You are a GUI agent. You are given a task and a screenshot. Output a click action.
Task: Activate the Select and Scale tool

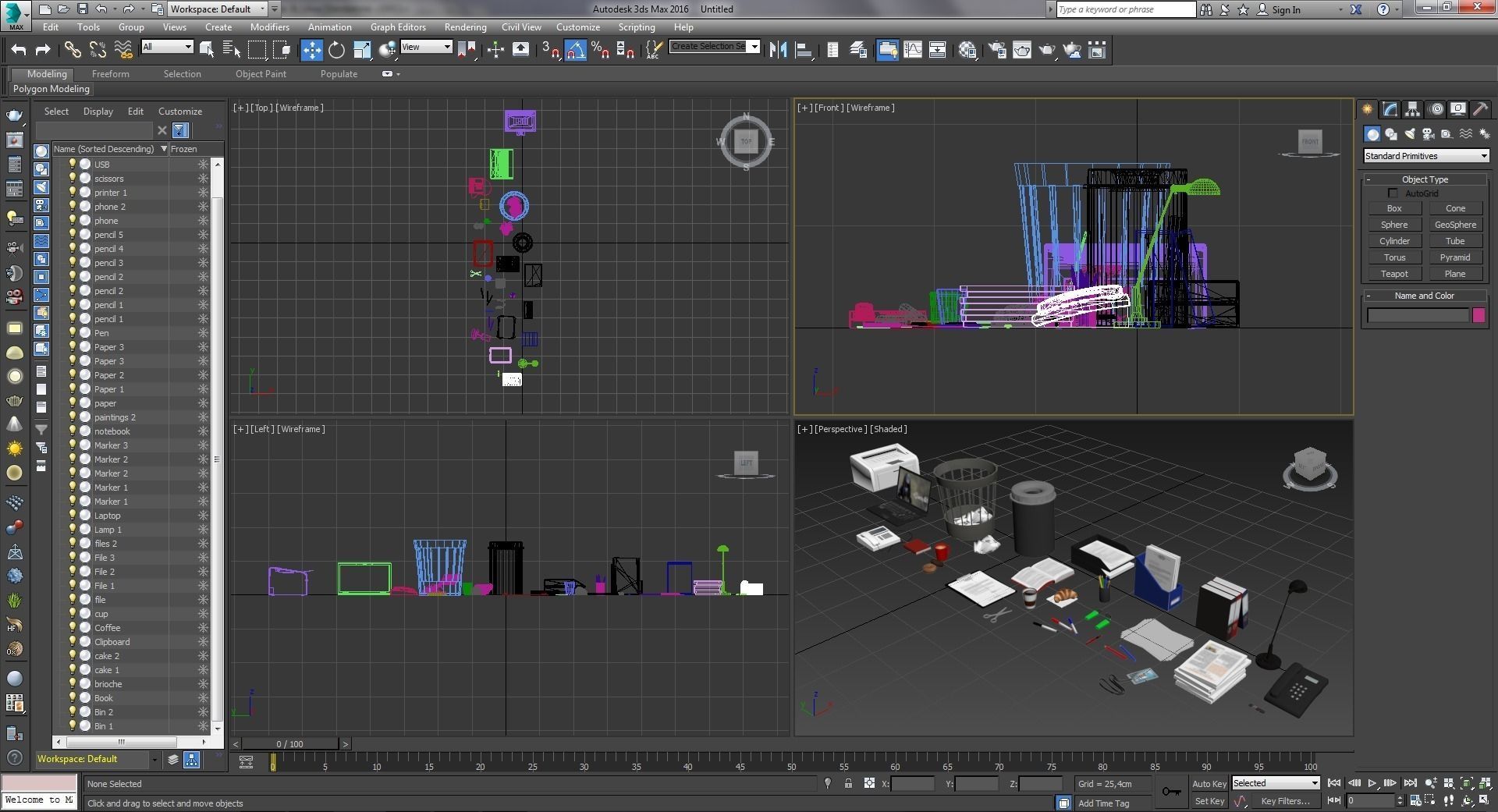(x=362, y=50)
